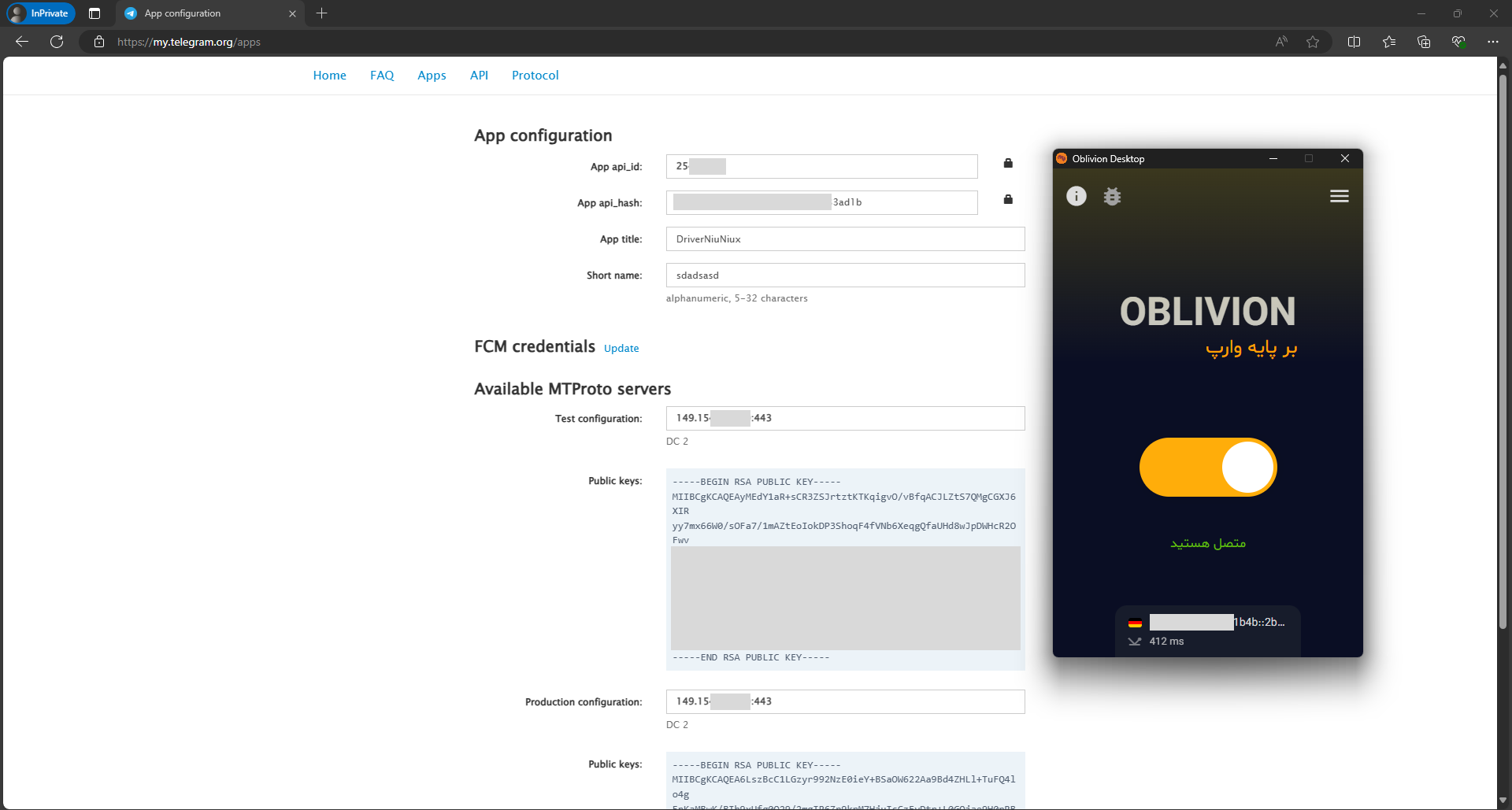This screenshot has height=810, width=1512.
Task: Open the Protocol nav link
Action: (535, 76)
